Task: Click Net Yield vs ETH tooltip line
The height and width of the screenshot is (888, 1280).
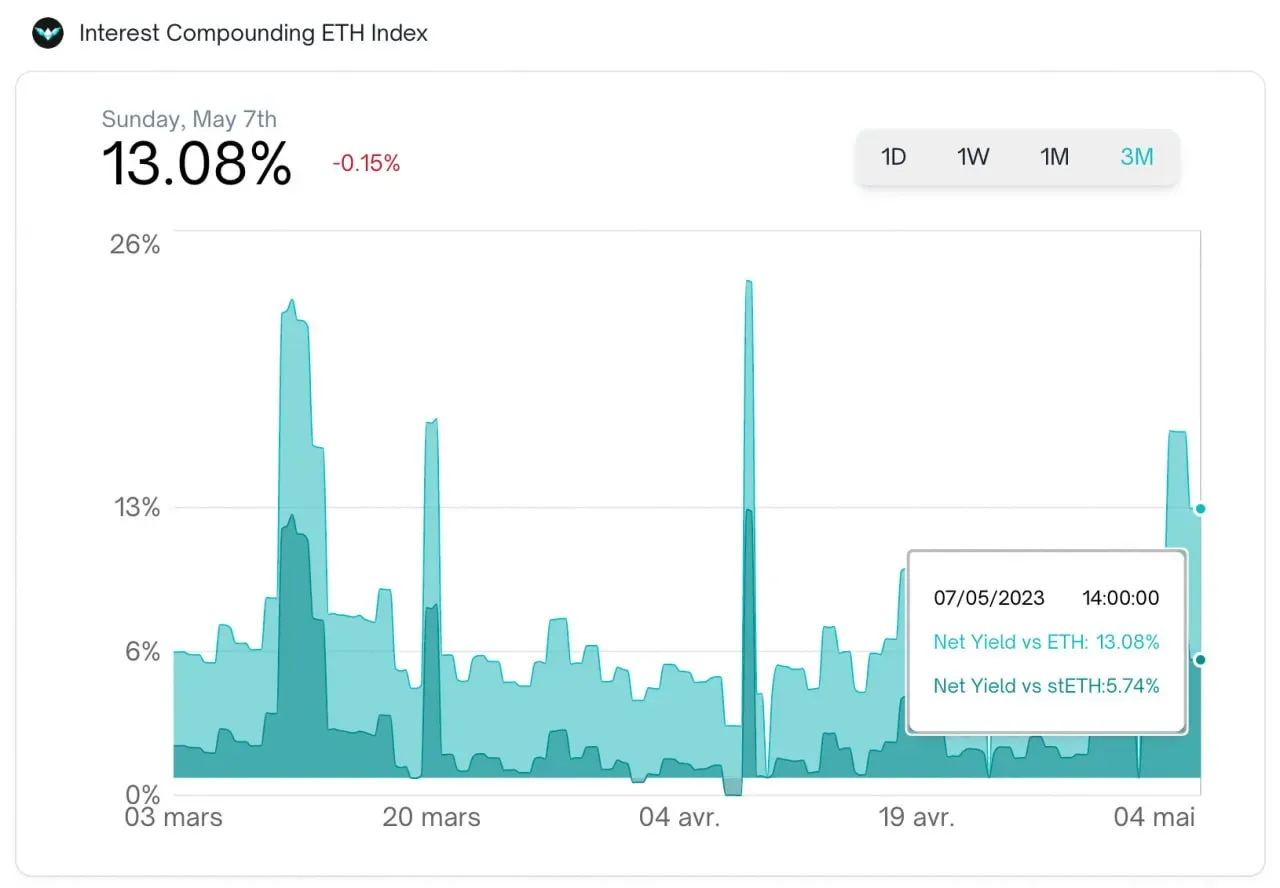Action: tap(1046, 642)
